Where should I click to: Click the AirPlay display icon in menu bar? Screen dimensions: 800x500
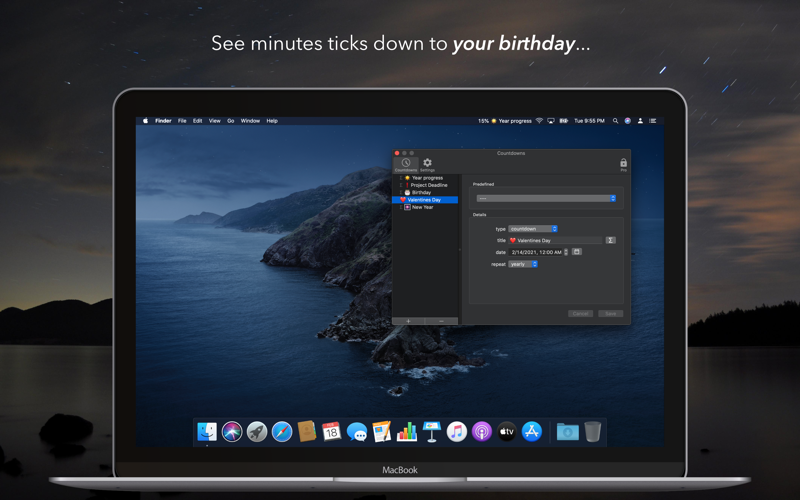point(551,121)
